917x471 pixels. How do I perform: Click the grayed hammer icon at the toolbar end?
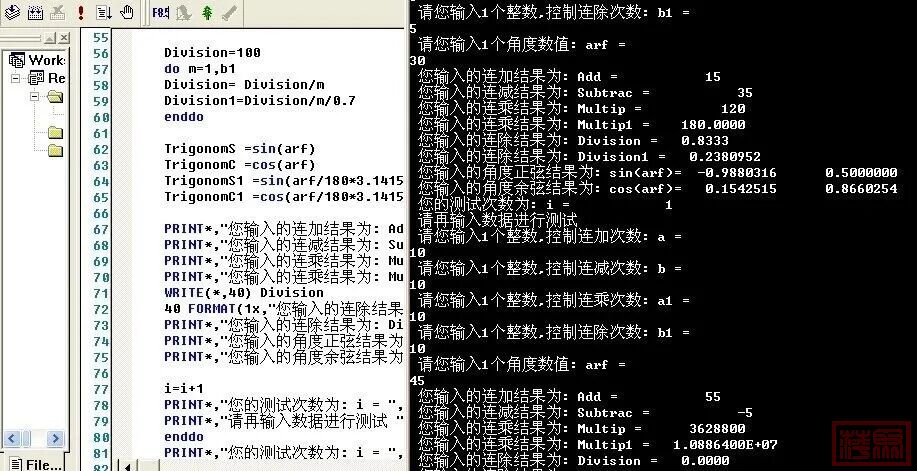(229, 13)
